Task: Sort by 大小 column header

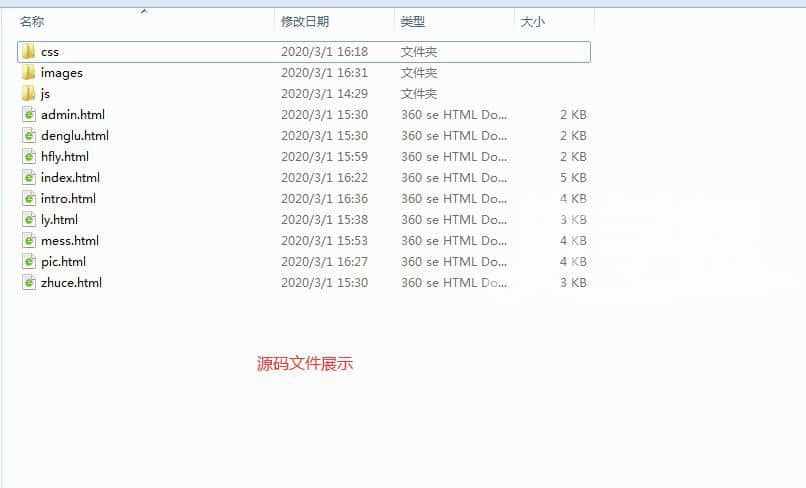Action: 532,21
